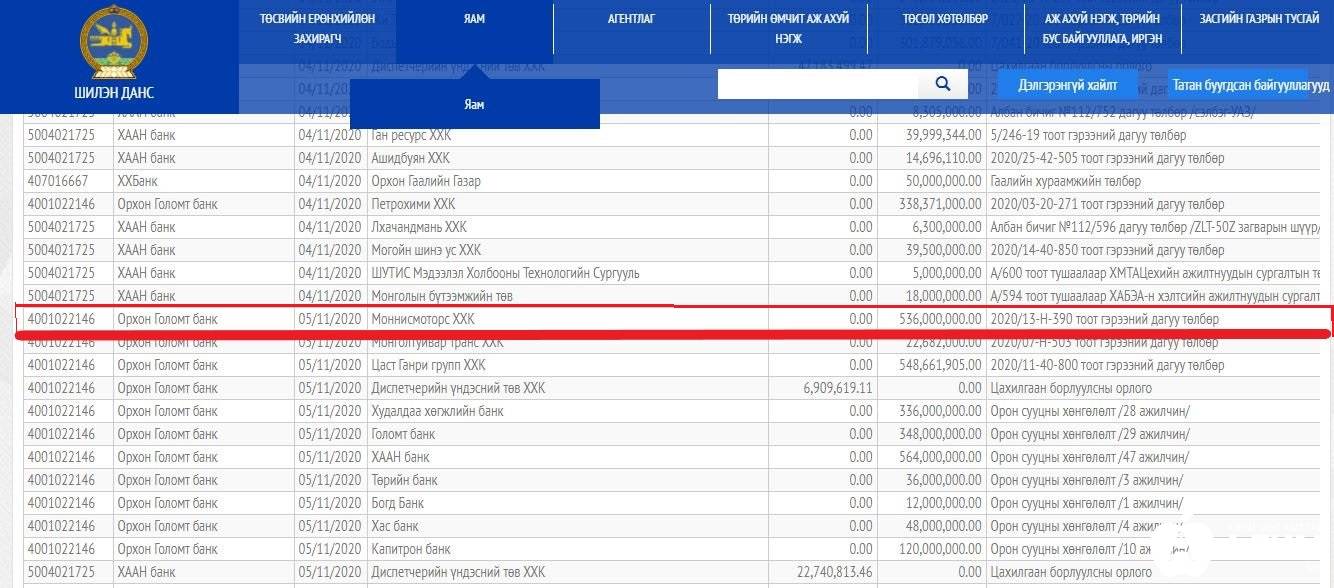1334x588 pixels.
Task: Select the Петрохими ХХК transaction row
Action: click(412, 204)
